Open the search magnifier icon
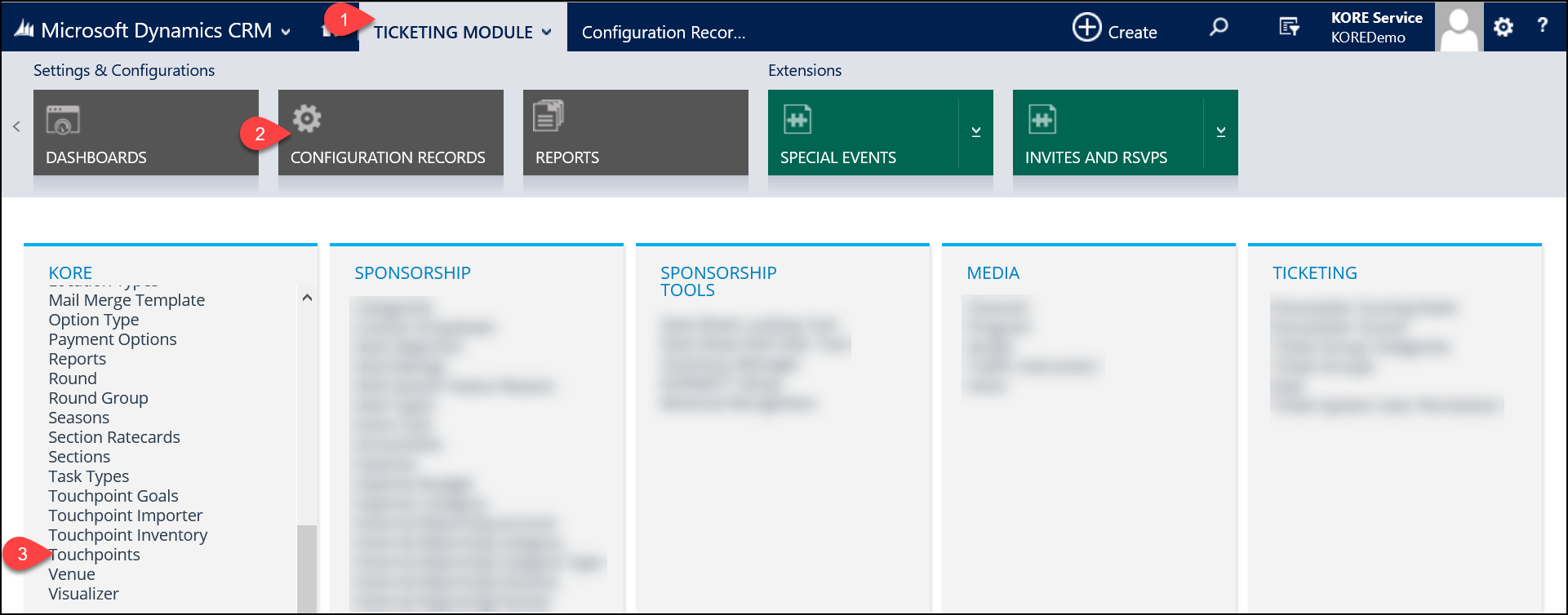Viewport: 1568px width, 615px height. pos(1219,27)
